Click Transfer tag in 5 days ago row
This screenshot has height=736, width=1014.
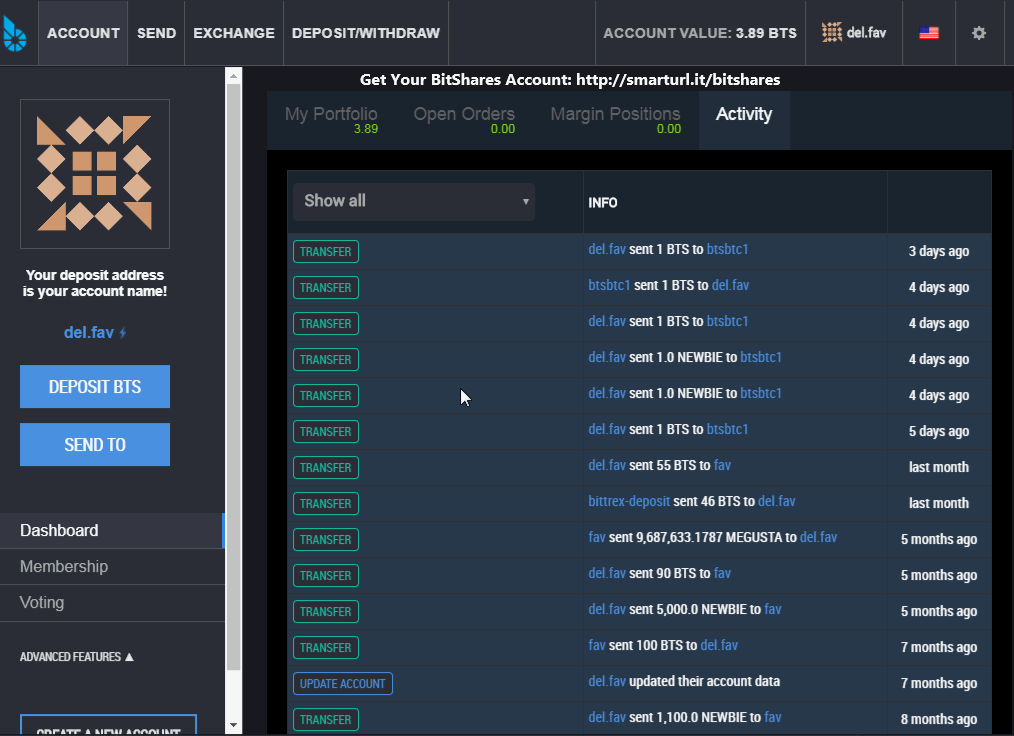click(326, 431)
